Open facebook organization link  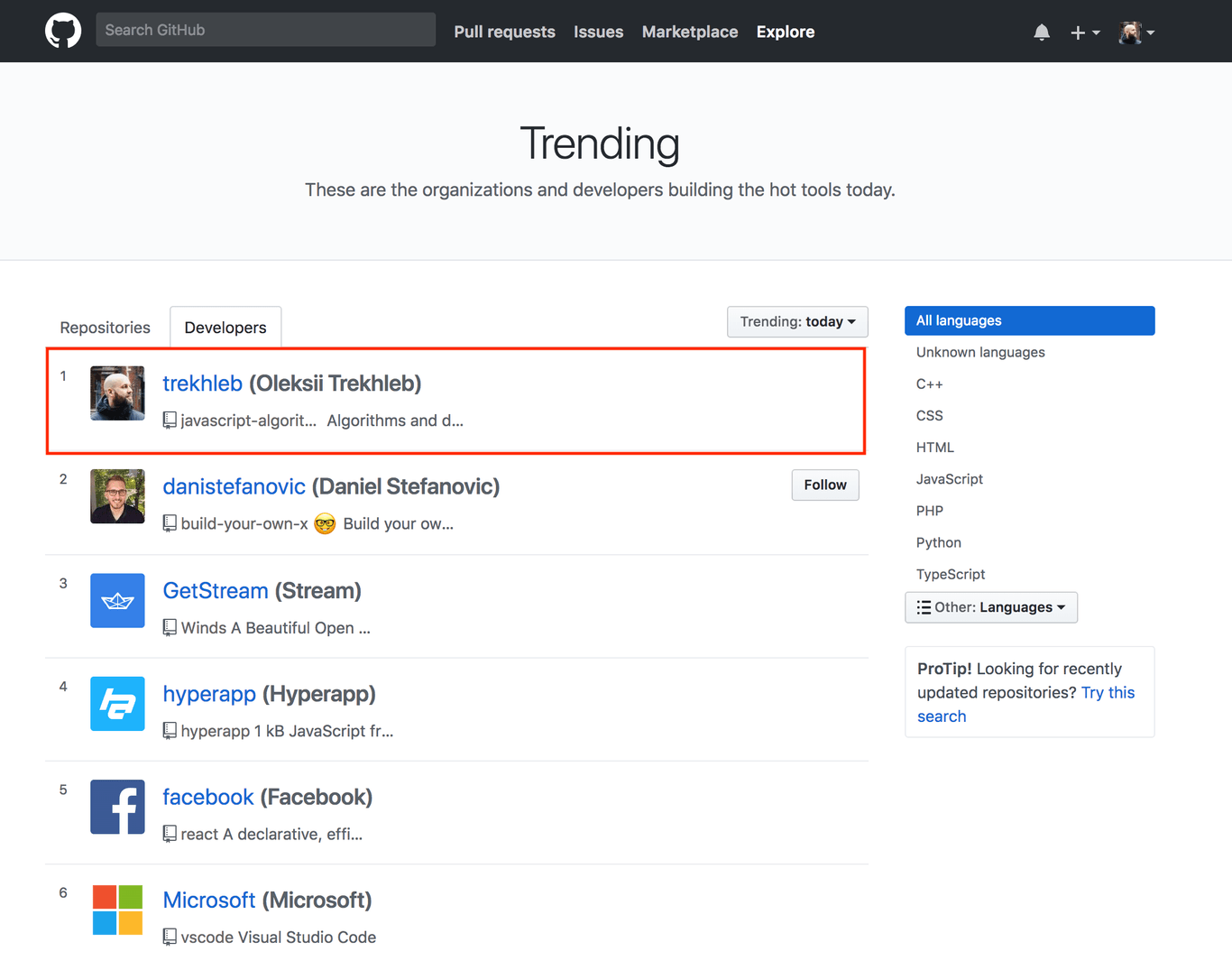[x=208, y=797]
